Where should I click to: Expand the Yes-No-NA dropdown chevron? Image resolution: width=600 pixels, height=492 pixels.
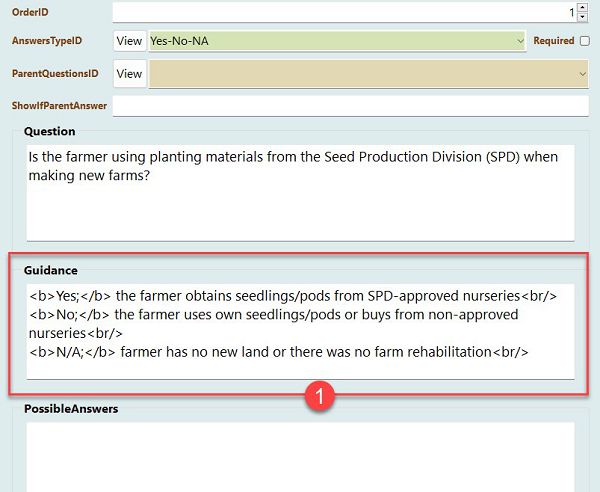coord(520,41)
